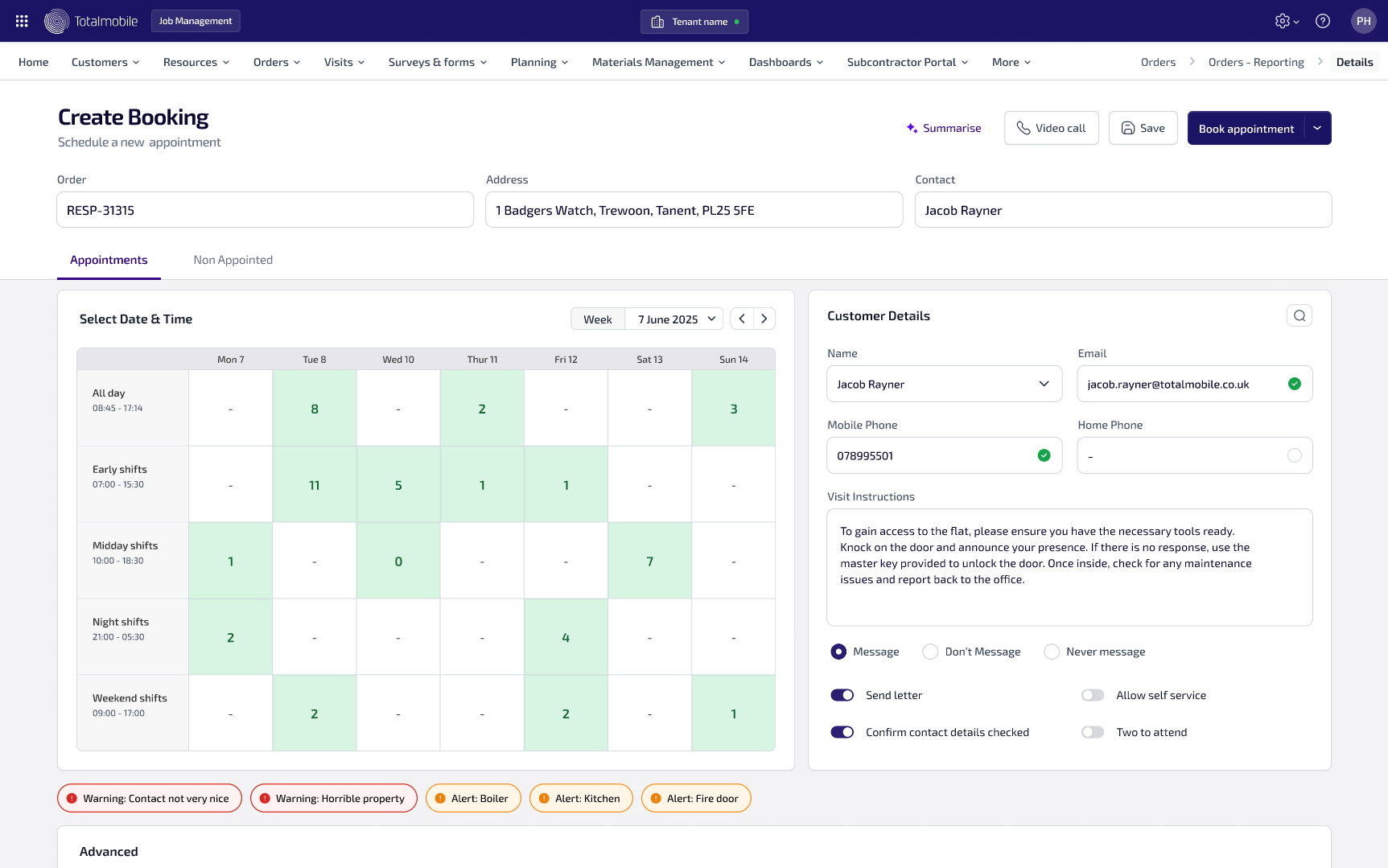Screen dimensions: 1388x868
Task: Select the Don't Message radio button
Action: tap(930, 652)
